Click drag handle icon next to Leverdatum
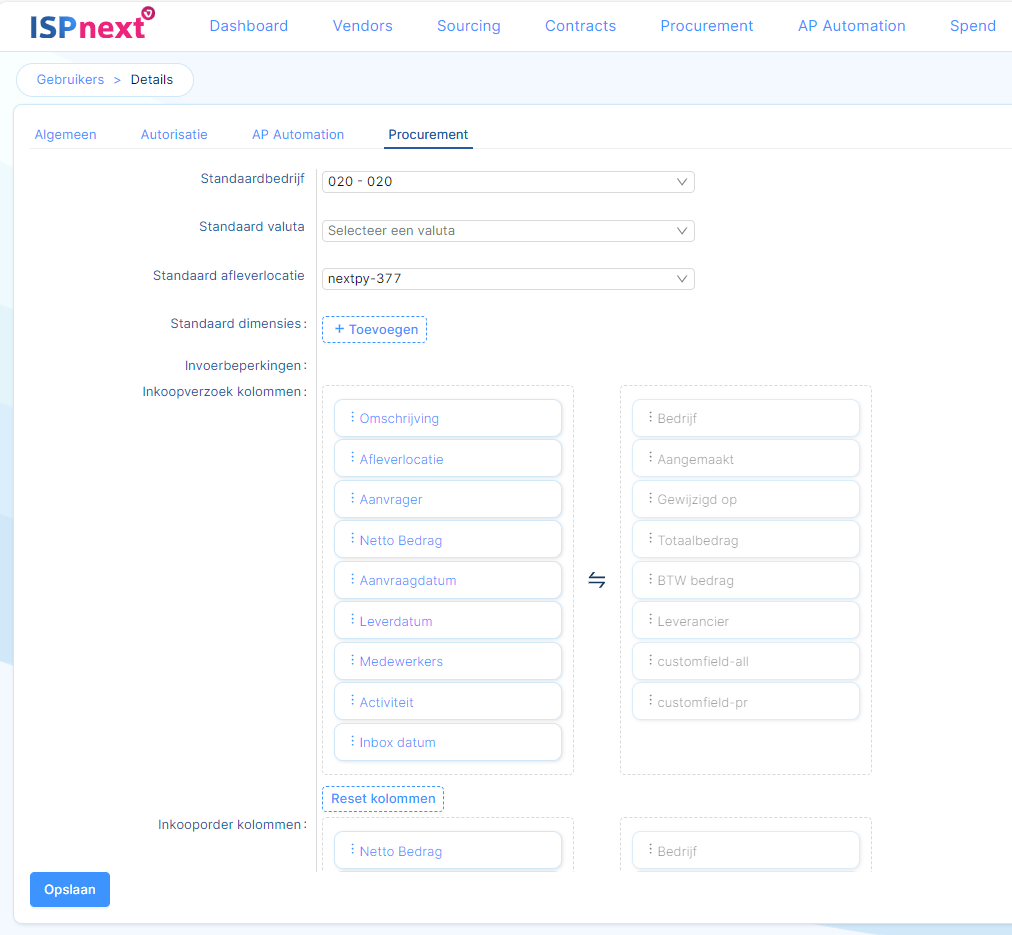Viewport: 1012px width, 935px height. point(352,621)
